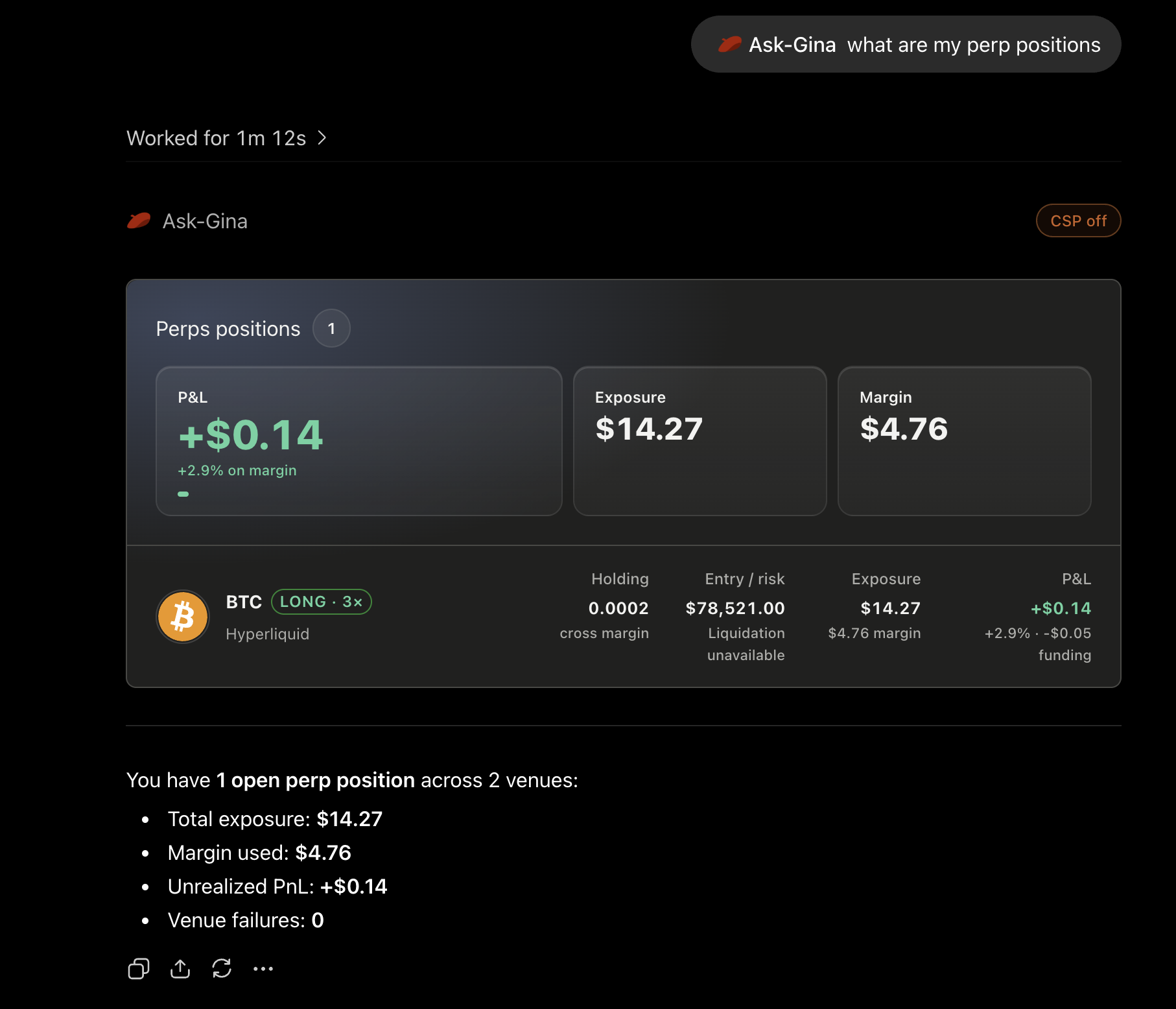Click the LONG · 3× position badge
The image size is (1176, 1009).
click(321, 602)
